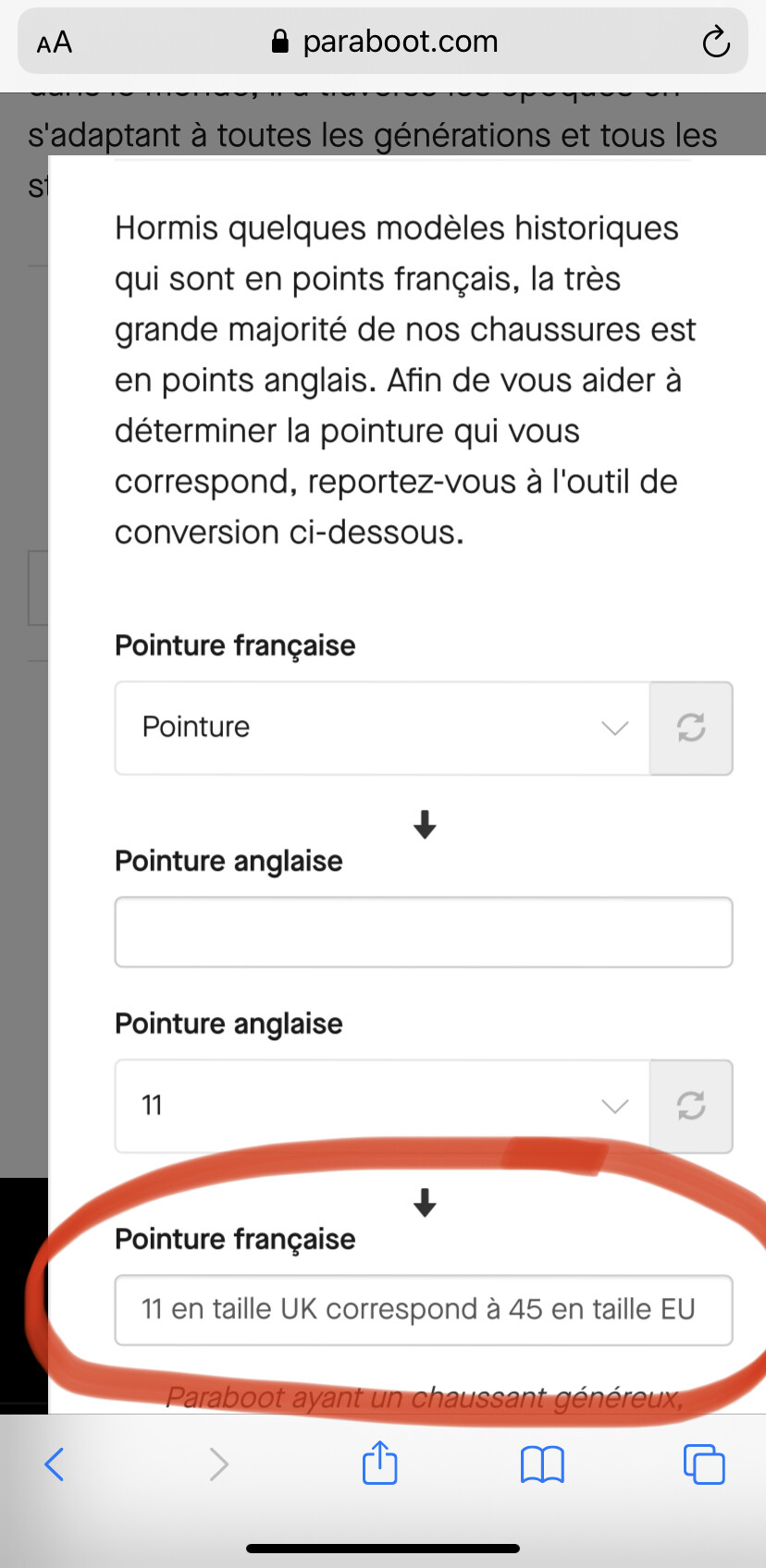Reset the Pointure anglaise 11 selector
The width and height of the screenshot is (766, 1568).
click(691, 1106)
